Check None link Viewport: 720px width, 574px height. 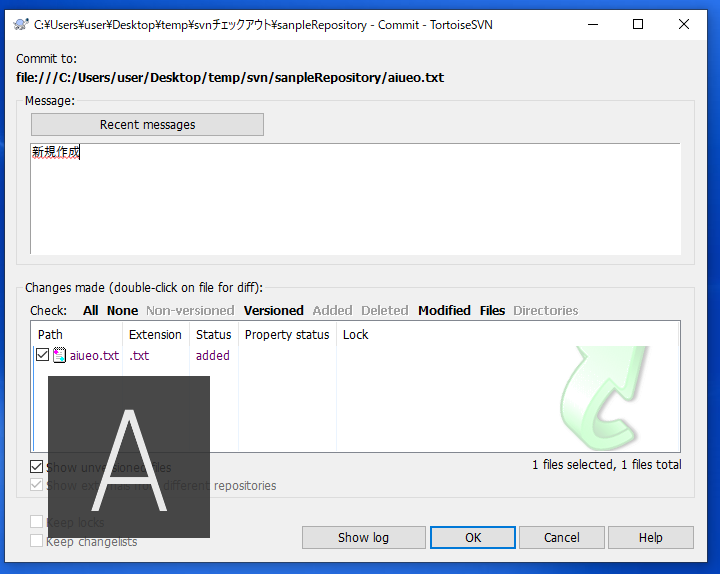[122, 311]
